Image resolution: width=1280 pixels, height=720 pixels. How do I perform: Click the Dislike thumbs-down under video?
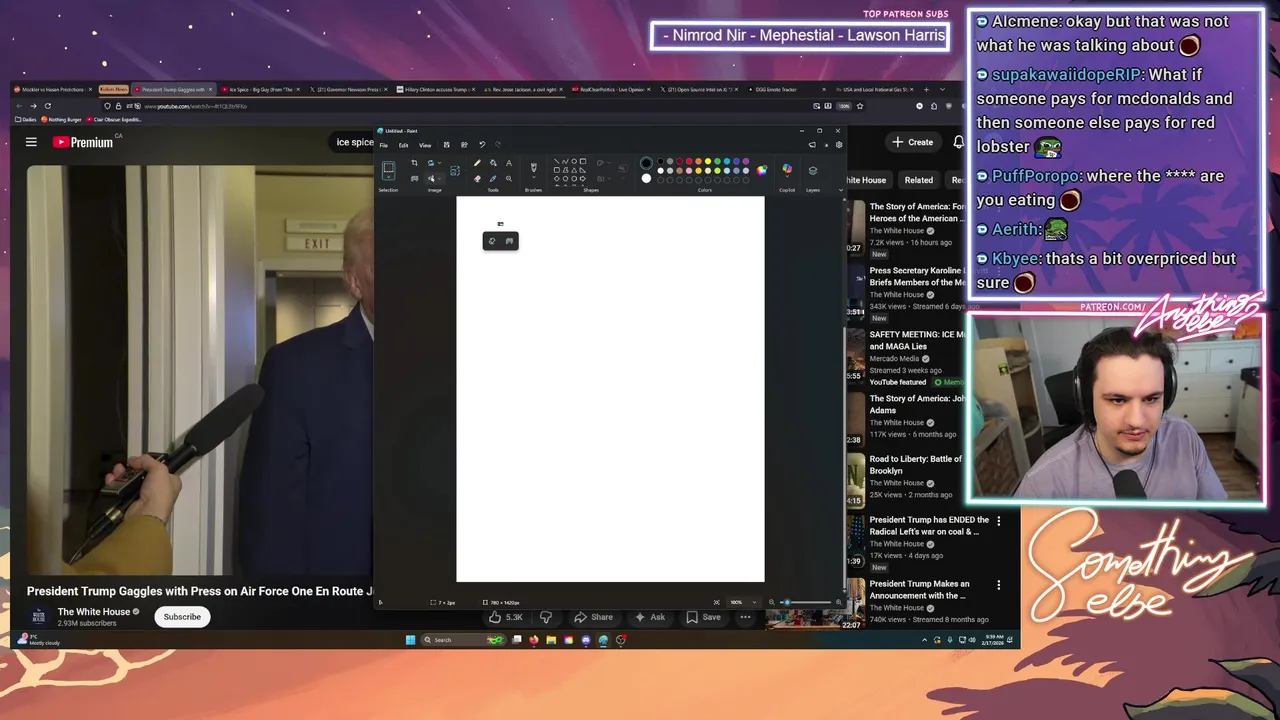click(546, 617)
